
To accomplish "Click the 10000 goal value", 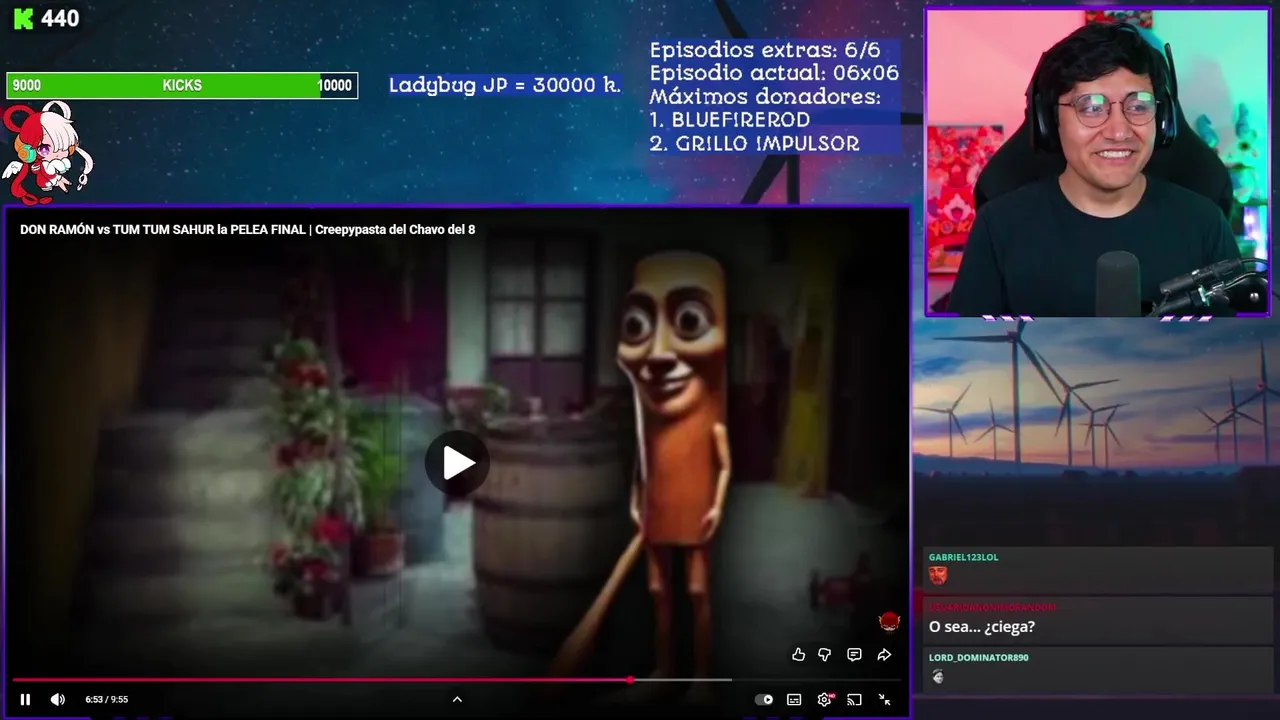I will (x=335, y=86).
